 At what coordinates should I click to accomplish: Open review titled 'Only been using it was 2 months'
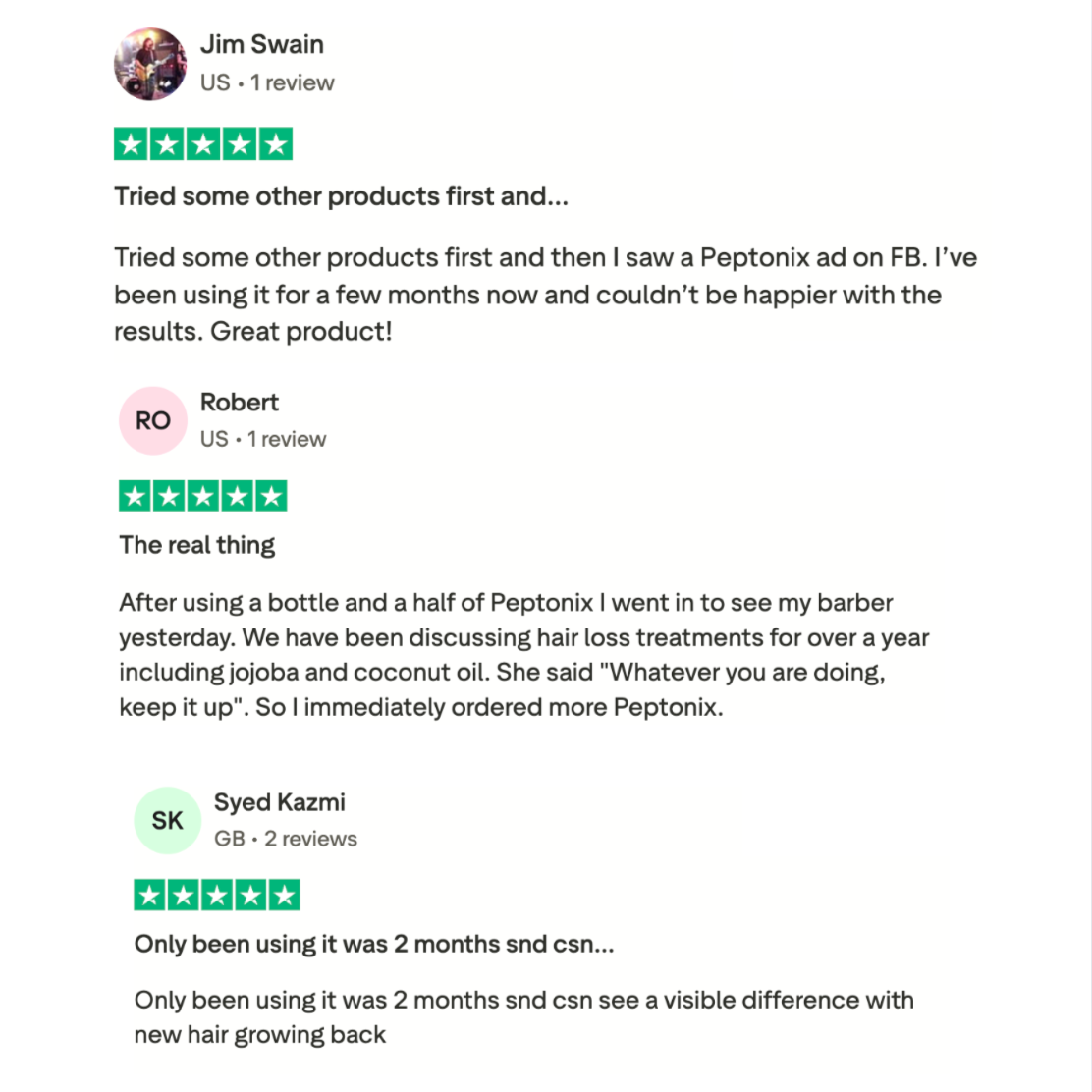click(x=374, y=944)
